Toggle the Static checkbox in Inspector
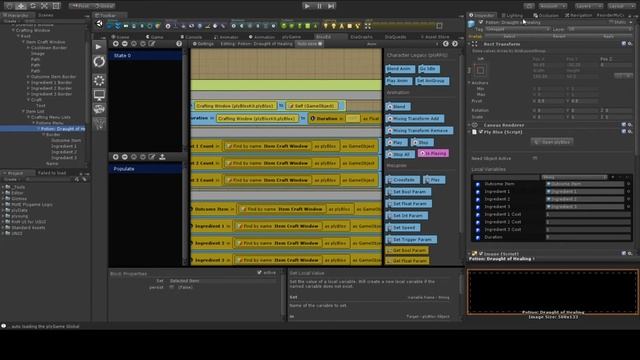 611,22
